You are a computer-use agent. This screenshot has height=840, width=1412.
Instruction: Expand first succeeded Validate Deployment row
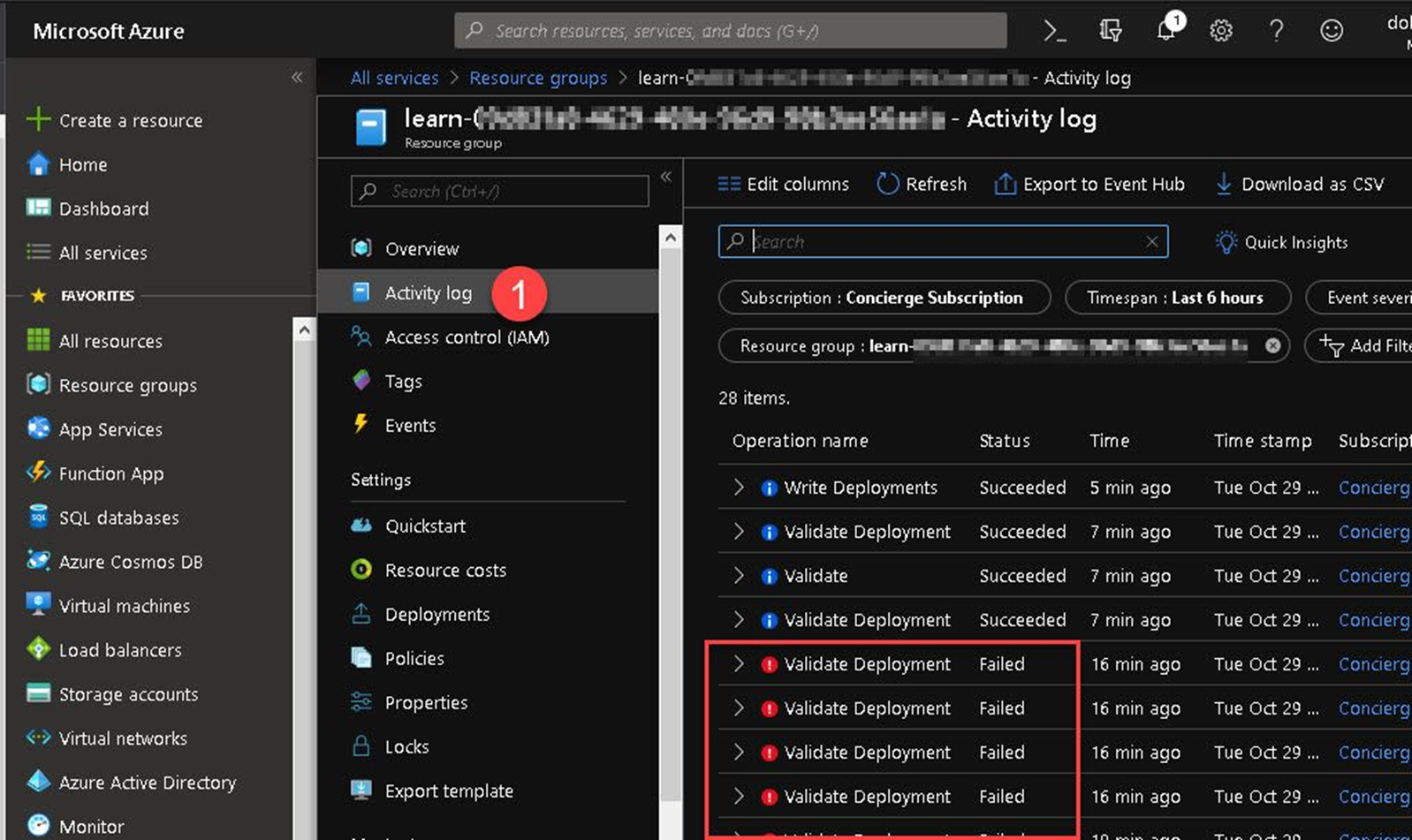[739, 532]
